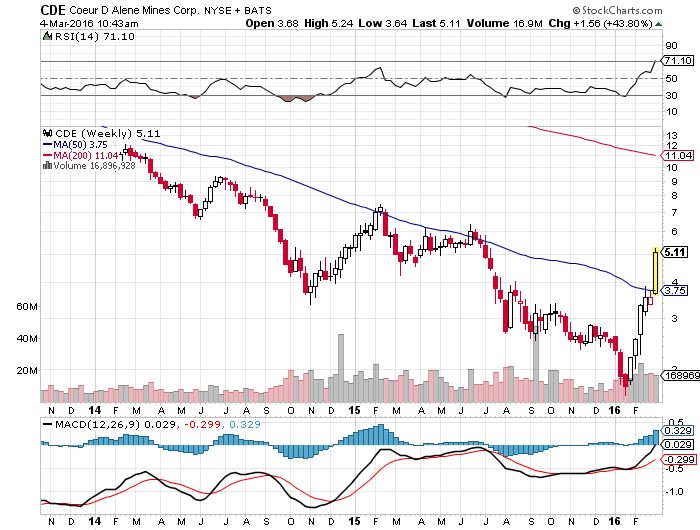Click the tall gray volume spike in December 2014
This screenshot has height=530, width=700.
tap(341, 368)
